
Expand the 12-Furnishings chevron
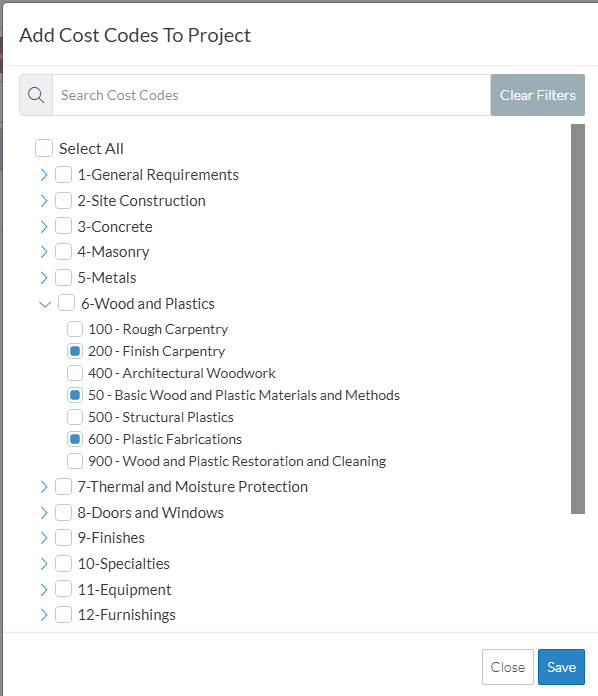tap(44, 615)
